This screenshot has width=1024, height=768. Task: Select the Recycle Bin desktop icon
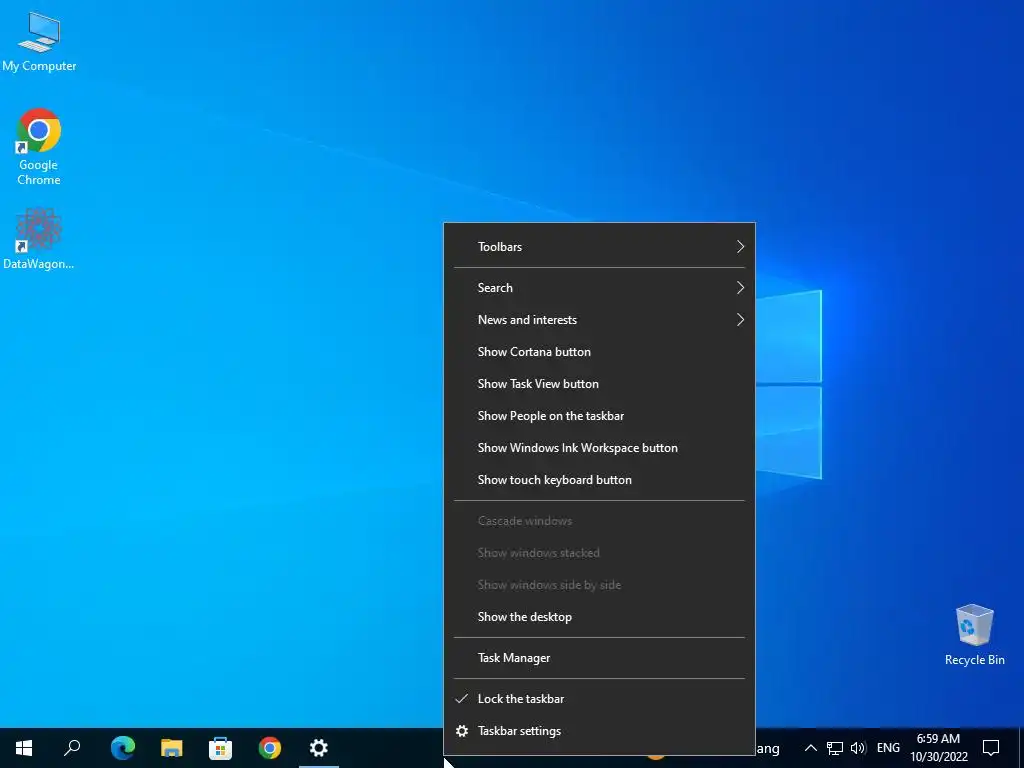(974, 635)
